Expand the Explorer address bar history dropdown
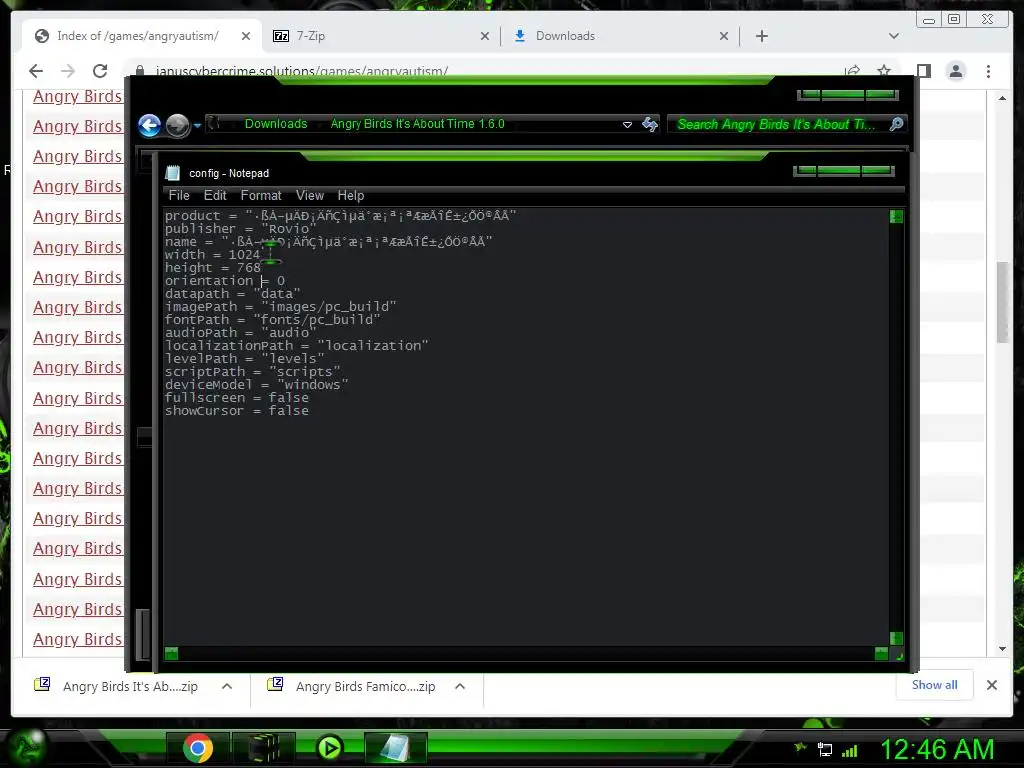This screenshot has height=768, width=1024. [x=627, y=125]
